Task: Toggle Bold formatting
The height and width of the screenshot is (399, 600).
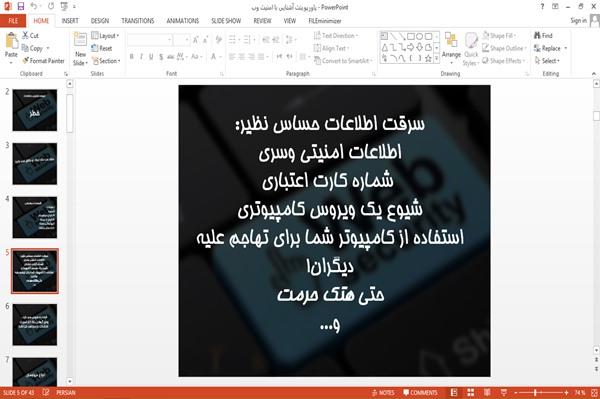Action: (x=132, y=57)
